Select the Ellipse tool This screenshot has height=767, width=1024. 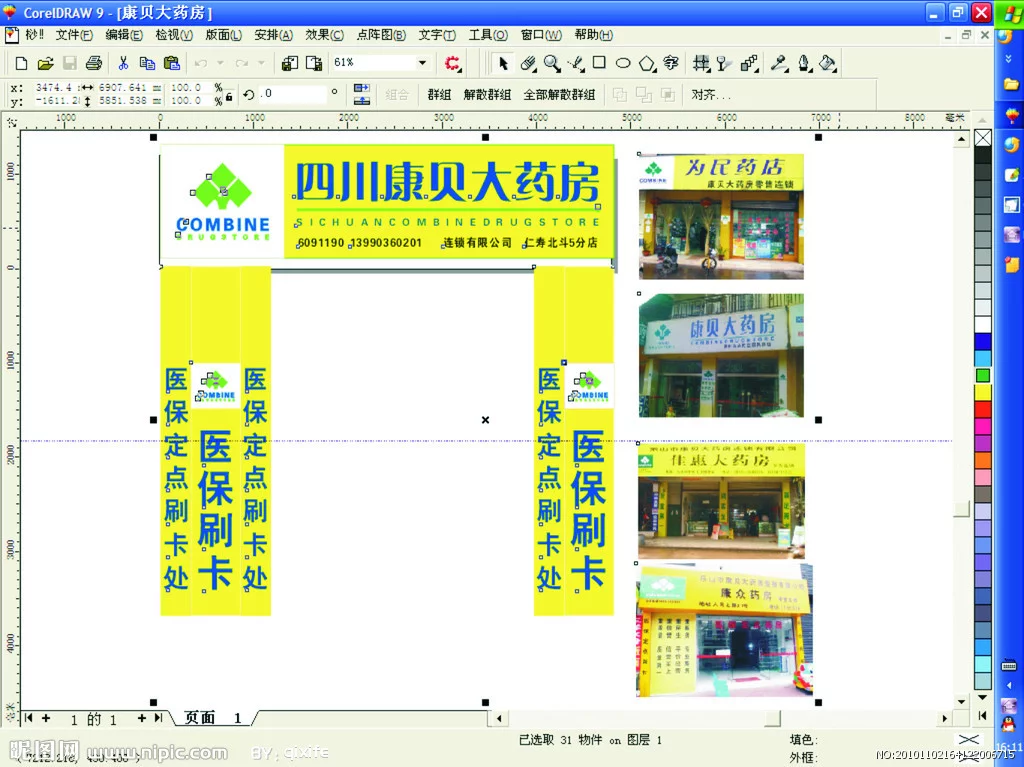623,63
